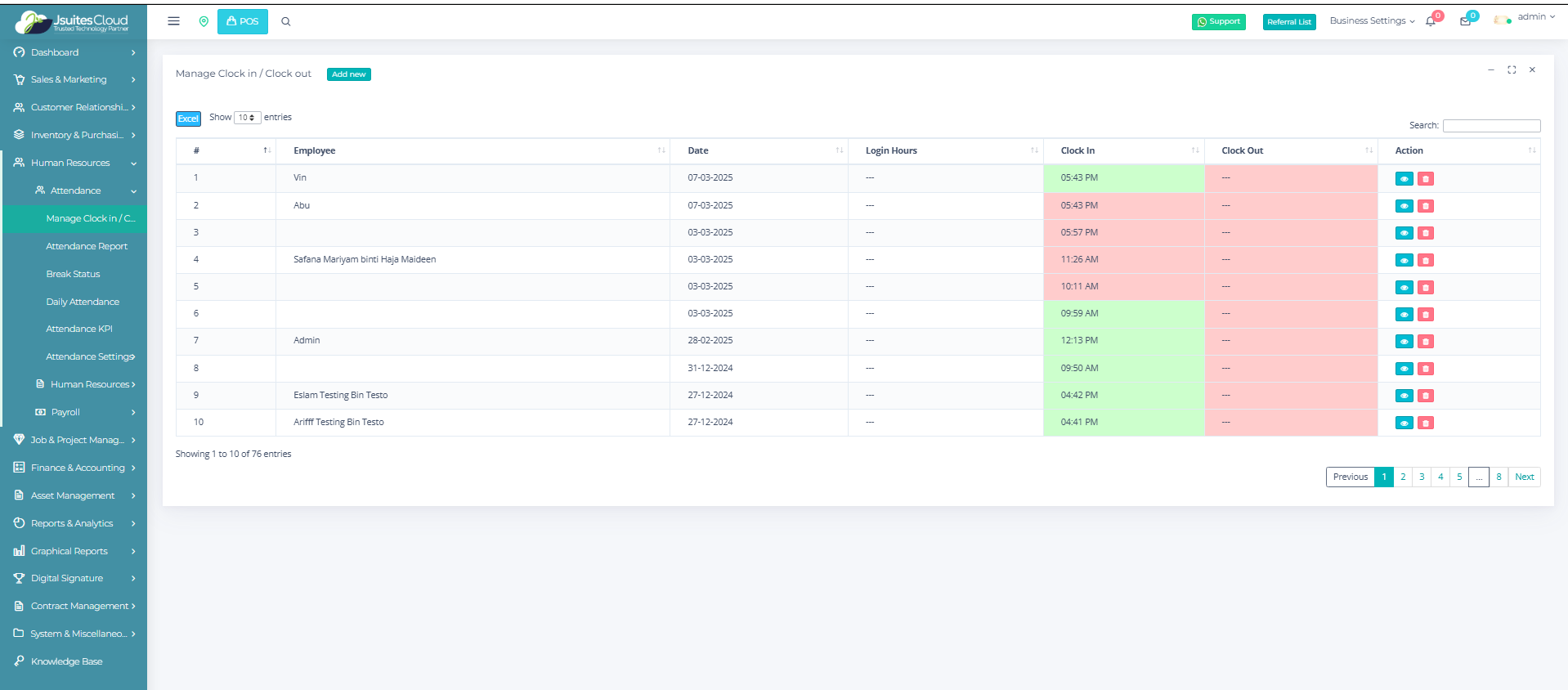Click the Search input field
Screen dimensions: 1568x690
(1490, 126)
